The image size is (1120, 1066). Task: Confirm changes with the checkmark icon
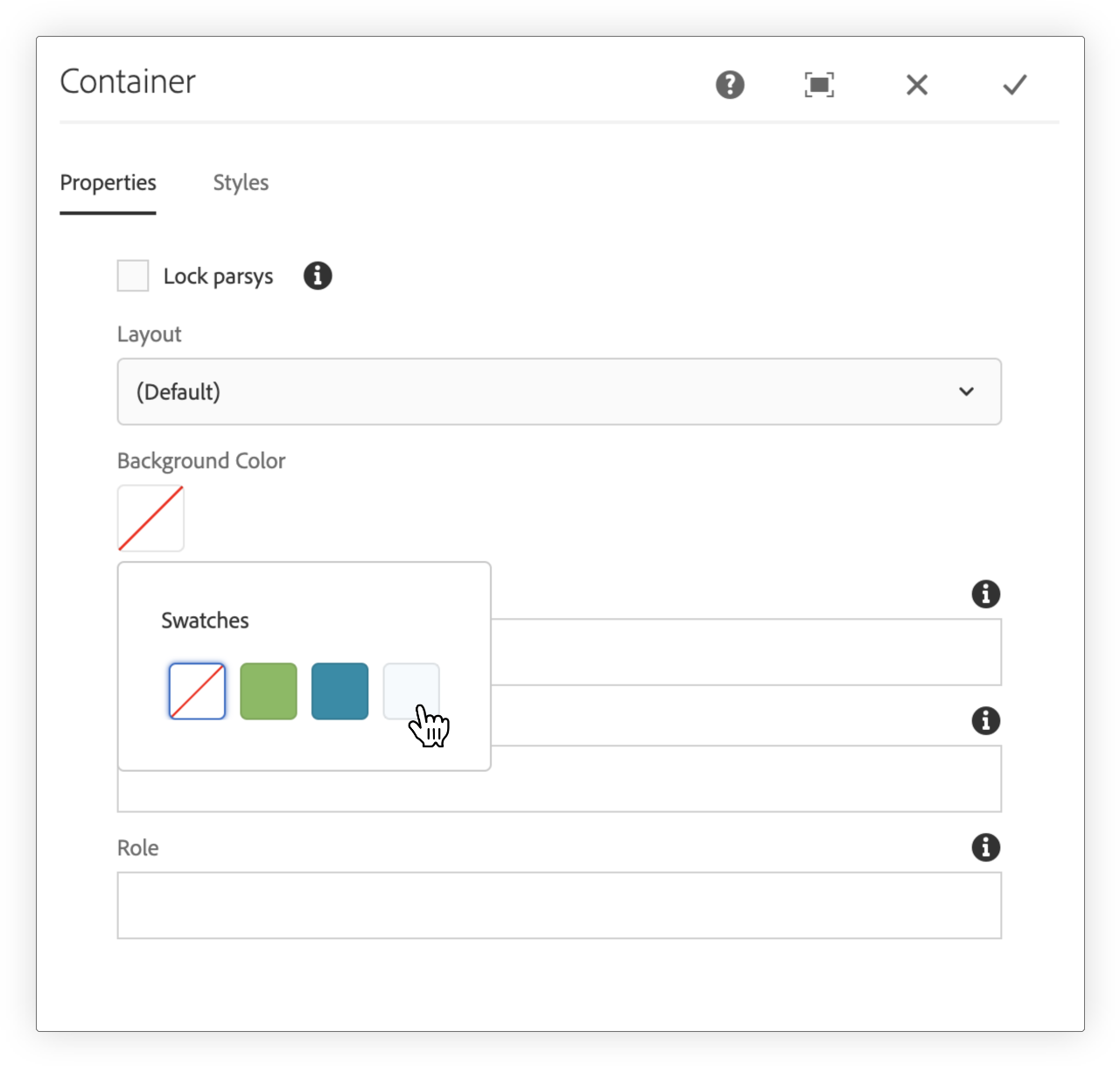(1014, 85)
